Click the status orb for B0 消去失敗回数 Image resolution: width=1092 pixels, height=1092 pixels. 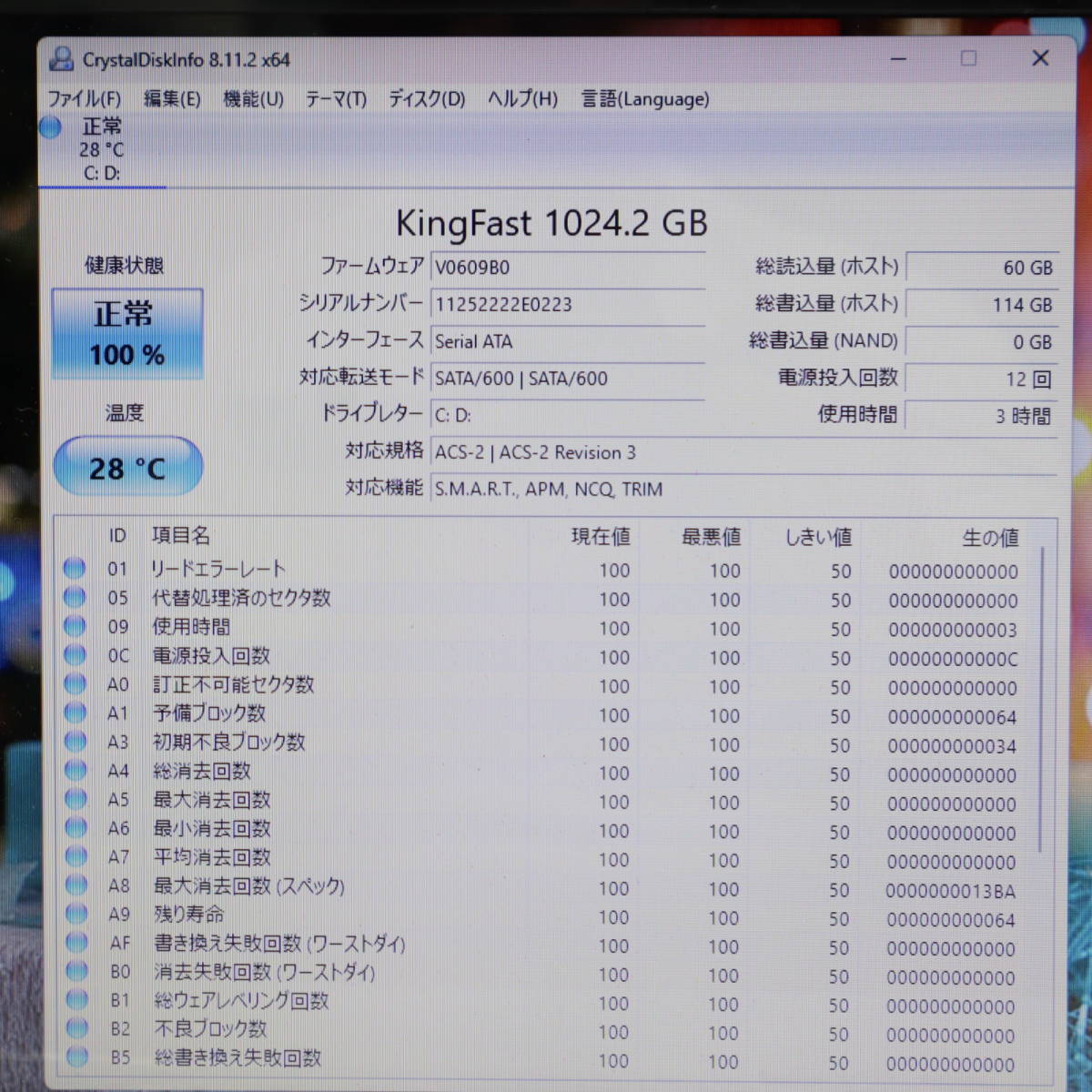(x=77, y=971)
